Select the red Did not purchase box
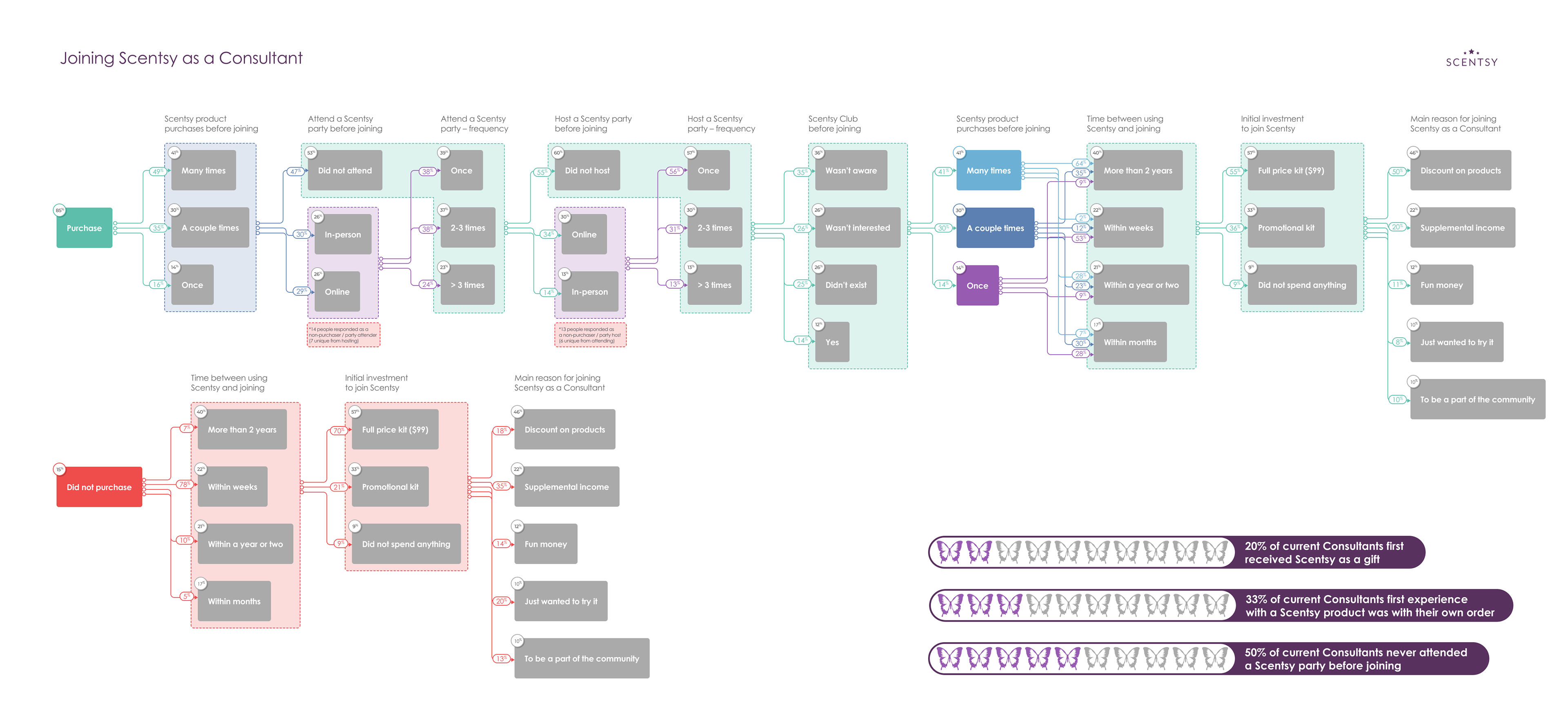The image size is (1568, 714). click(x=99, y=487)
